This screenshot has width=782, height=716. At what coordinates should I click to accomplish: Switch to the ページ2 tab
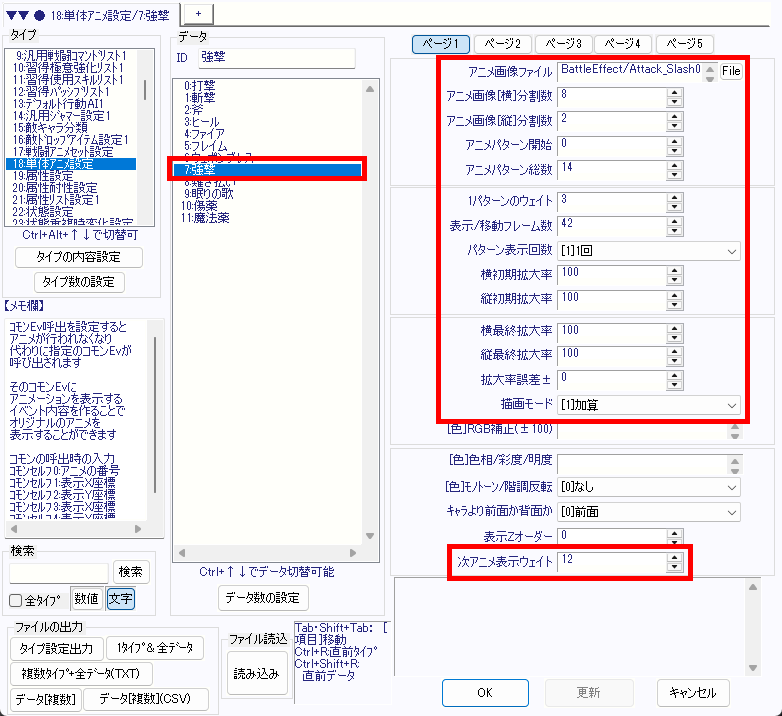[503, 44]
